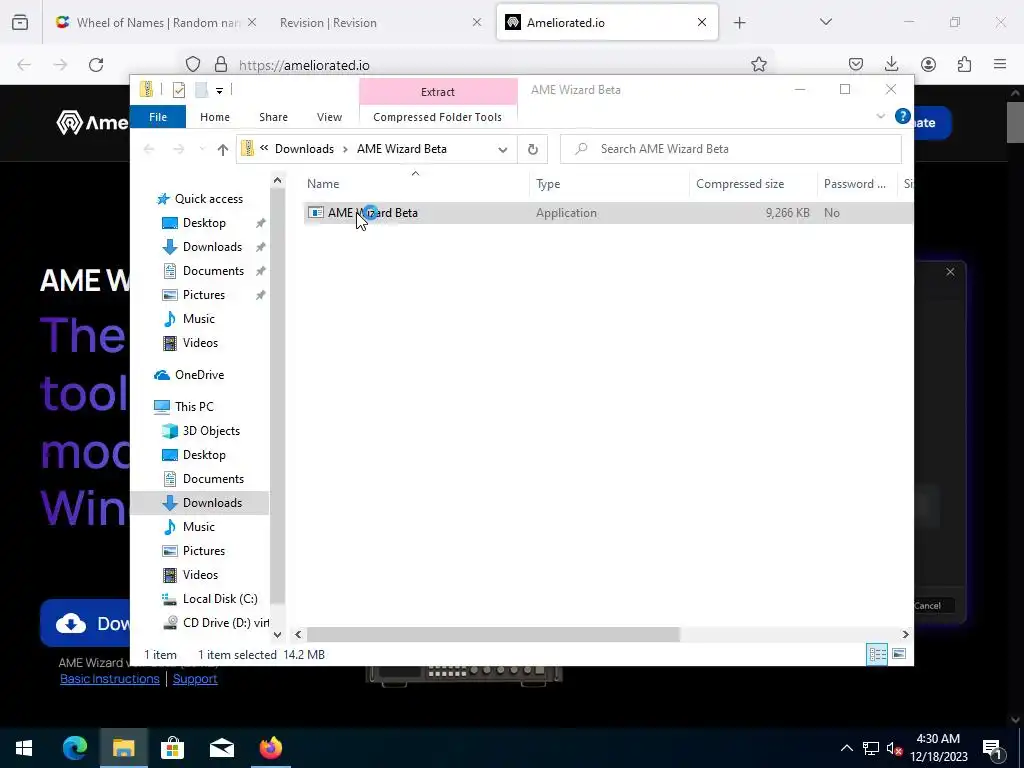Screen dimensions: 1024x768
Task: Launch Microsoft Edge from taskbar
Action: coord(74,748)
